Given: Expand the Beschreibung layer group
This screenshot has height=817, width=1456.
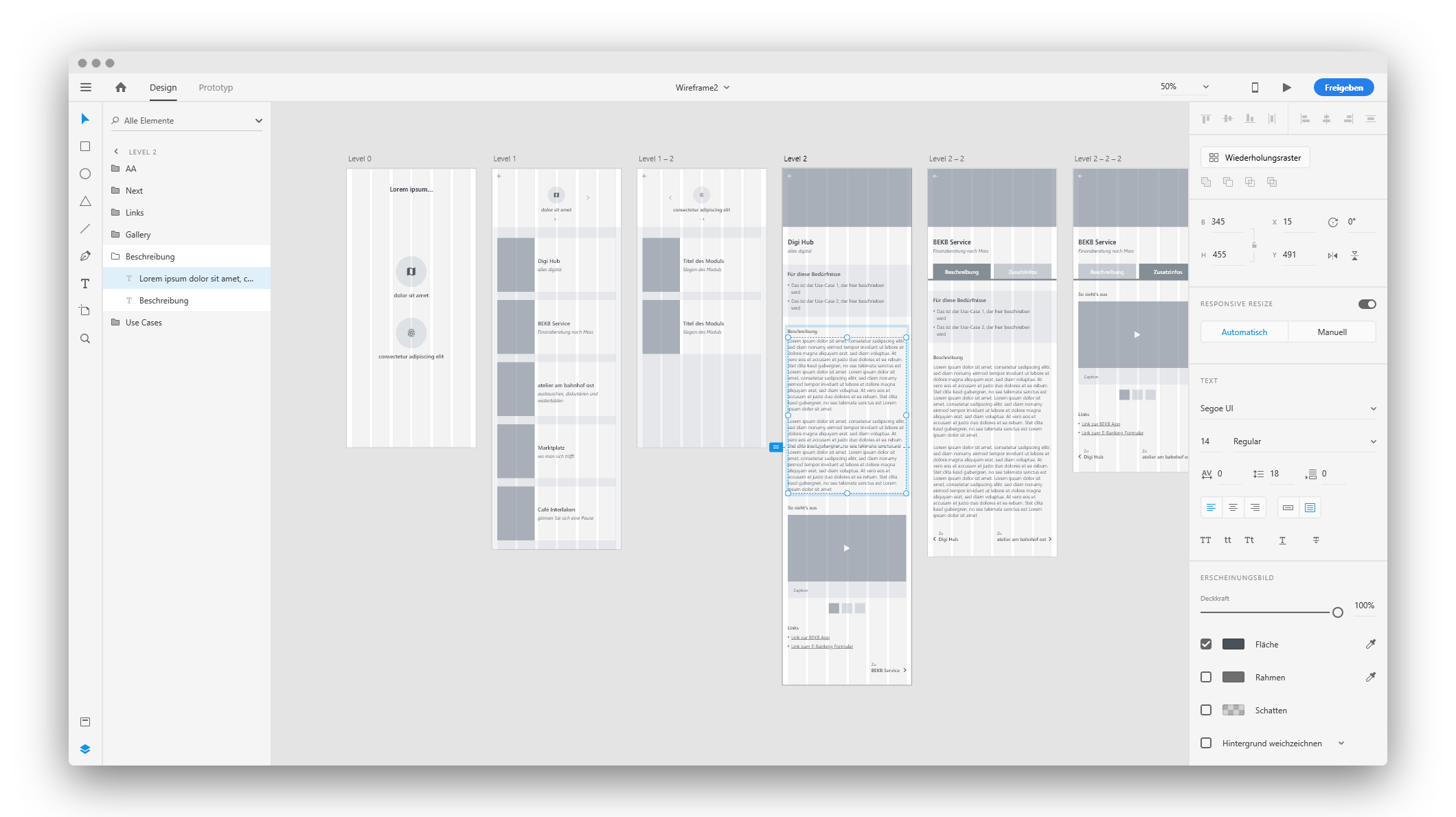Looking at the screenshot, I should (116, 256).
